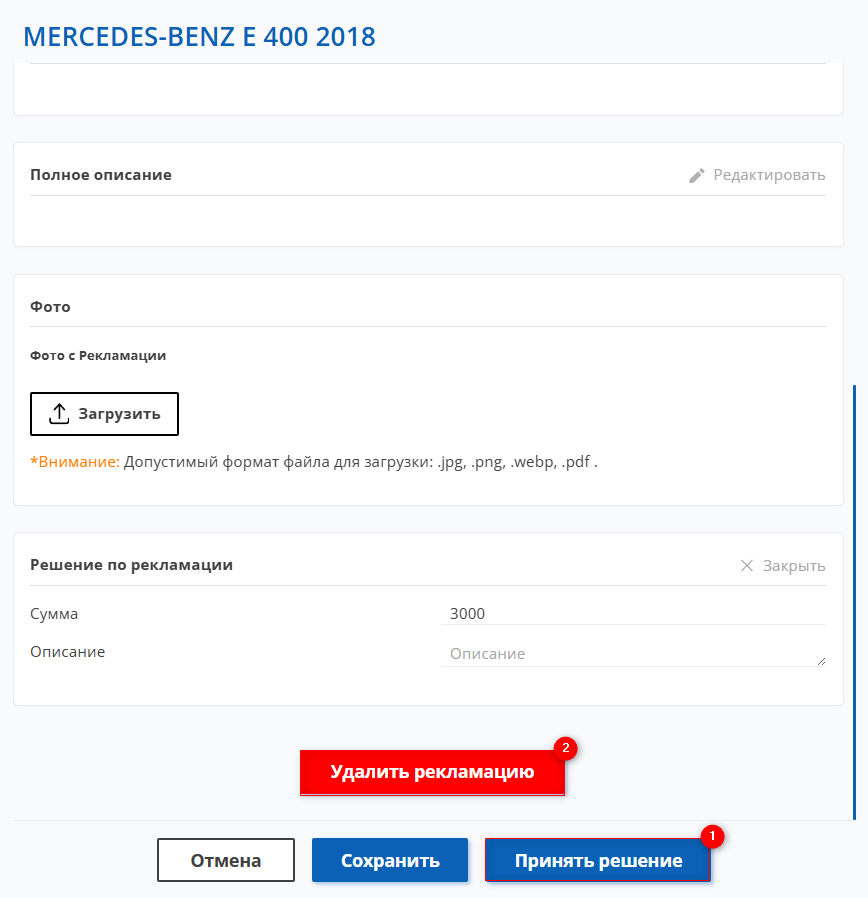The width and height of the screenshot is (868, 898).
Task: Cancel changes with Отмена button
Action: pos(226,860)
